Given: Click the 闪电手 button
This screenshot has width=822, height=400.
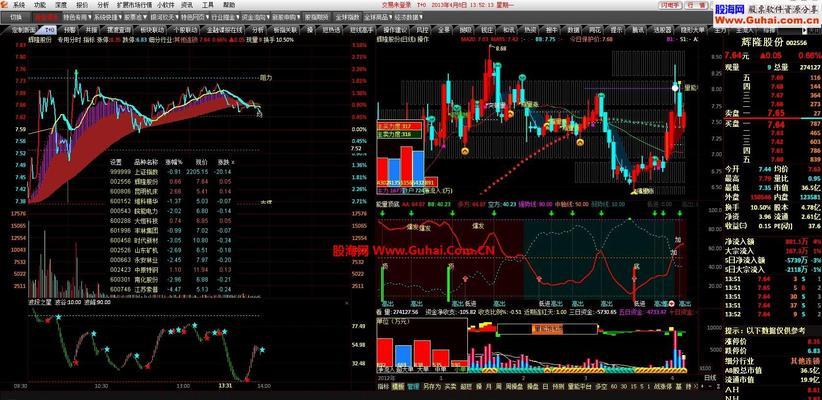Looking at the screenshot, I should (x=670, y=4).
